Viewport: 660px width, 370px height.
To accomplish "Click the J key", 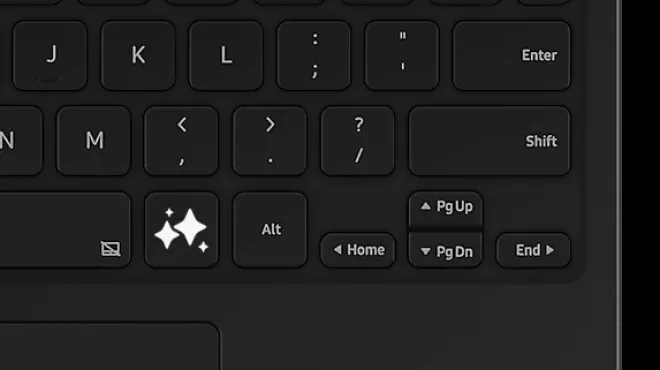I will 50,56.
